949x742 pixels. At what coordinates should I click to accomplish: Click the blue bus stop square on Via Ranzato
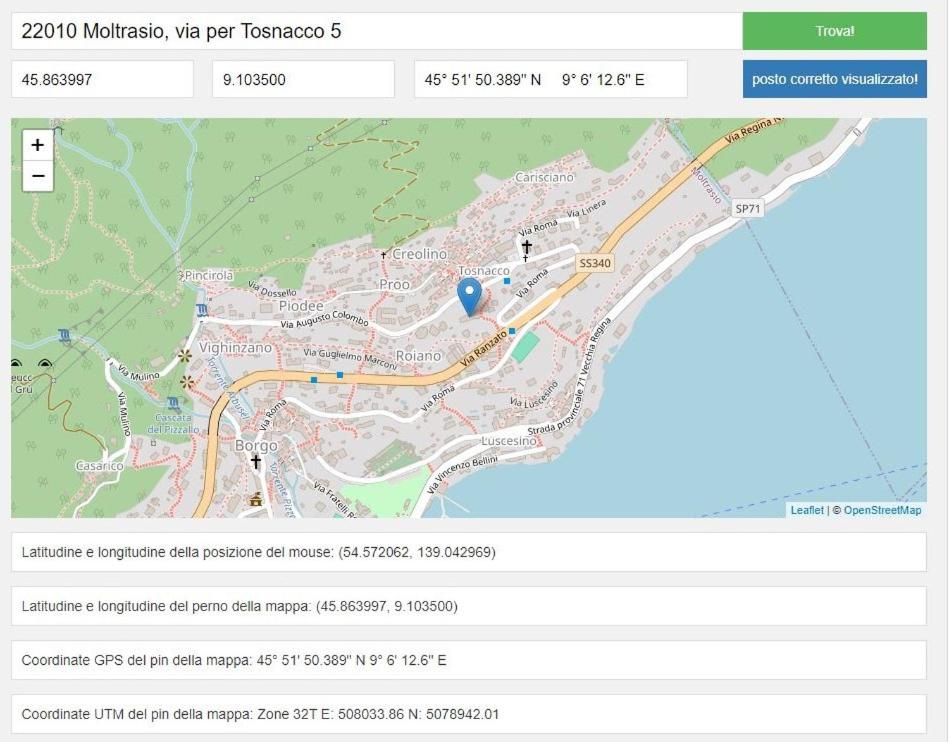pyautogui.click(x=512, y=331)
